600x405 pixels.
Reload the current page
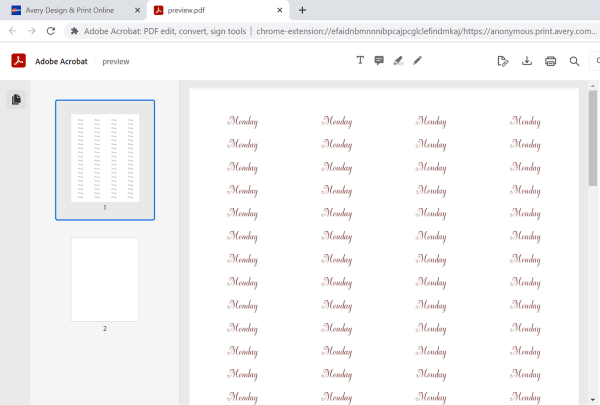pos(51,31)
